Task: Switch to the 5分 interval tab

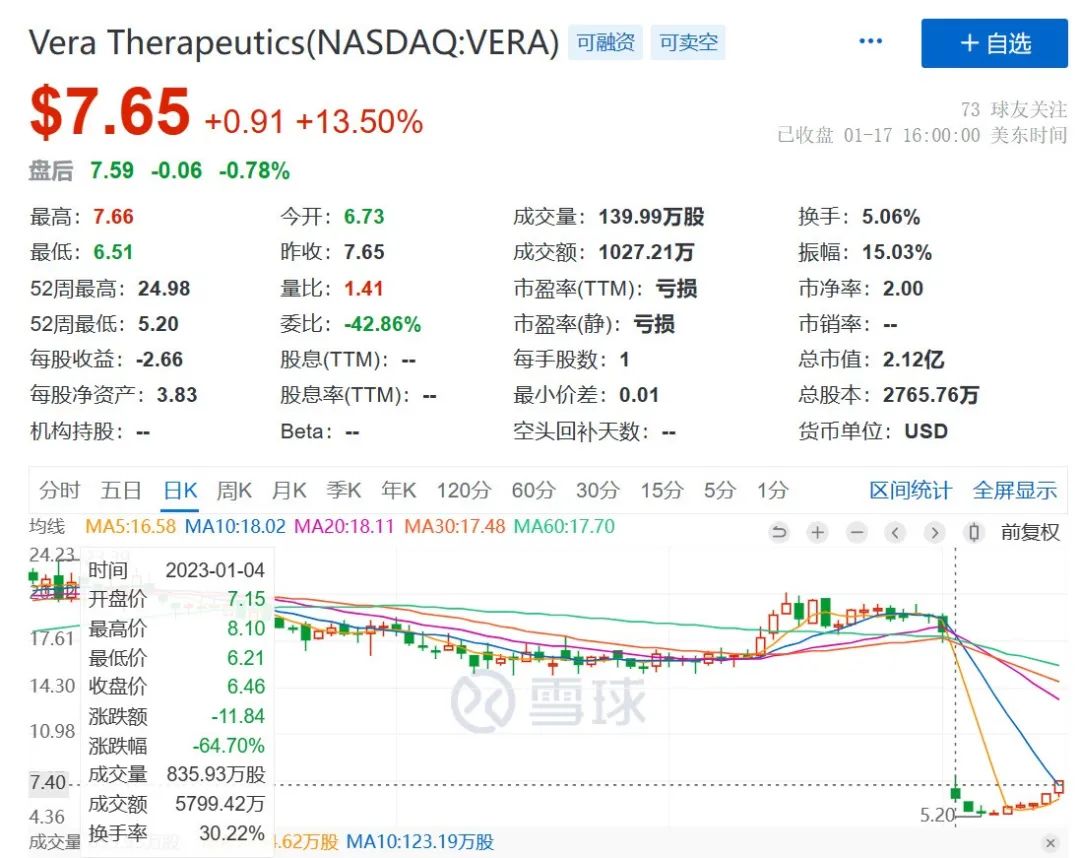Action: tap(720, 490)
